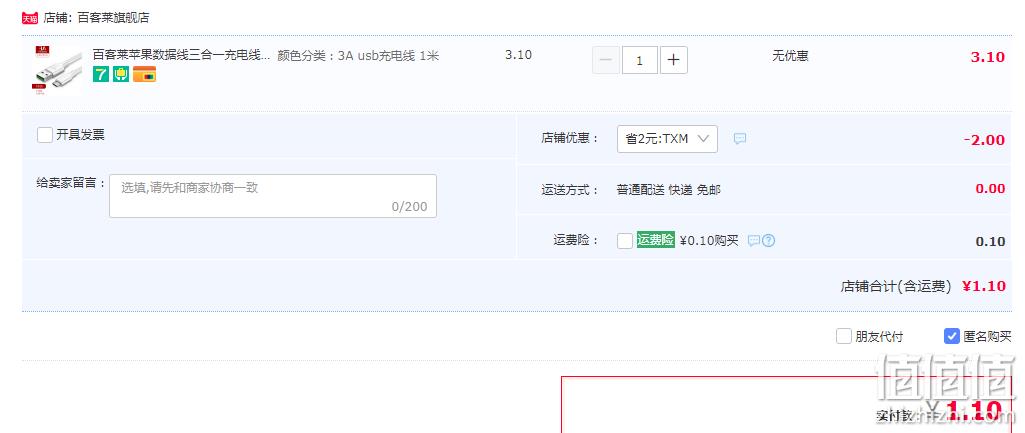Click the green shield guarantee icon
Screen dimensions: 1025x433
121,74
